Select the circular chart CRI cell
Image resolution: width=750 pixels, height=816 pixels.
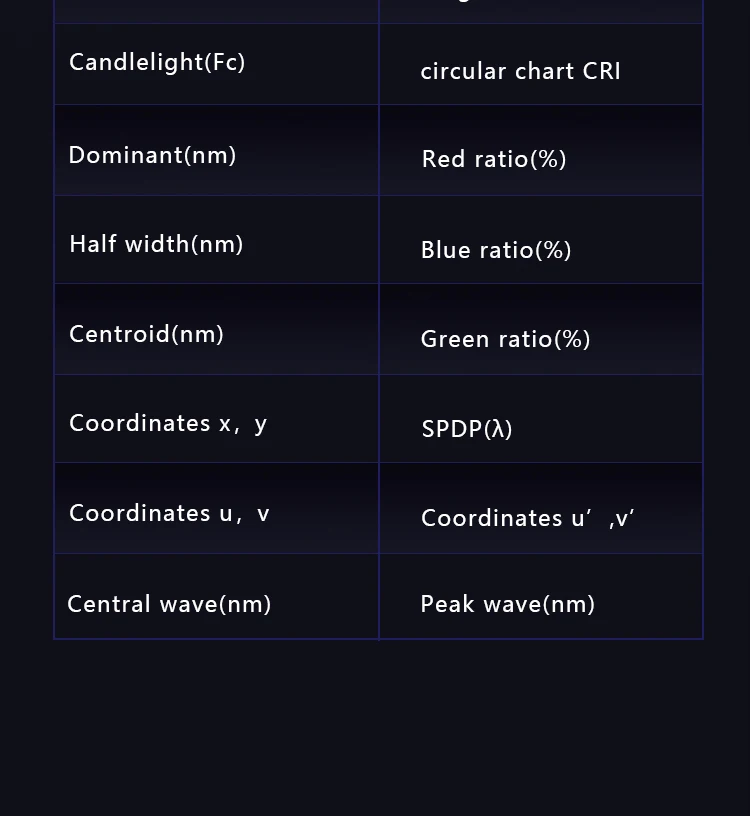[520, 71]
